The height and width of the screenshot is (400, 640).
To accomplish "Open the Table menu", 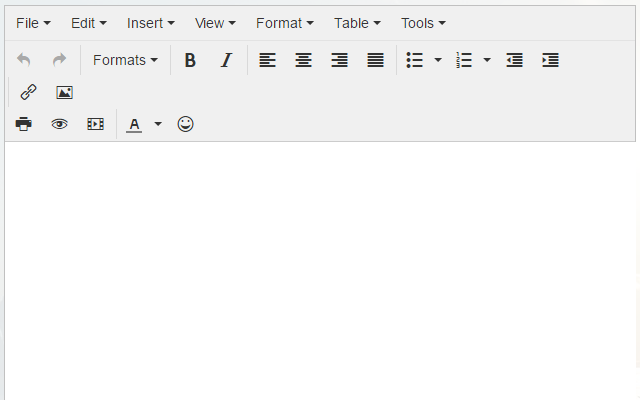I will pyautogui.click(x=357, y=22).
